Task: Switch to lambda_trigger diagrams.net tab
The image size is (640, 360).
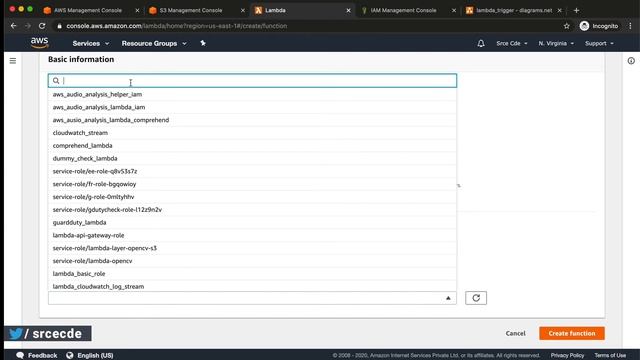Action: 514,10
